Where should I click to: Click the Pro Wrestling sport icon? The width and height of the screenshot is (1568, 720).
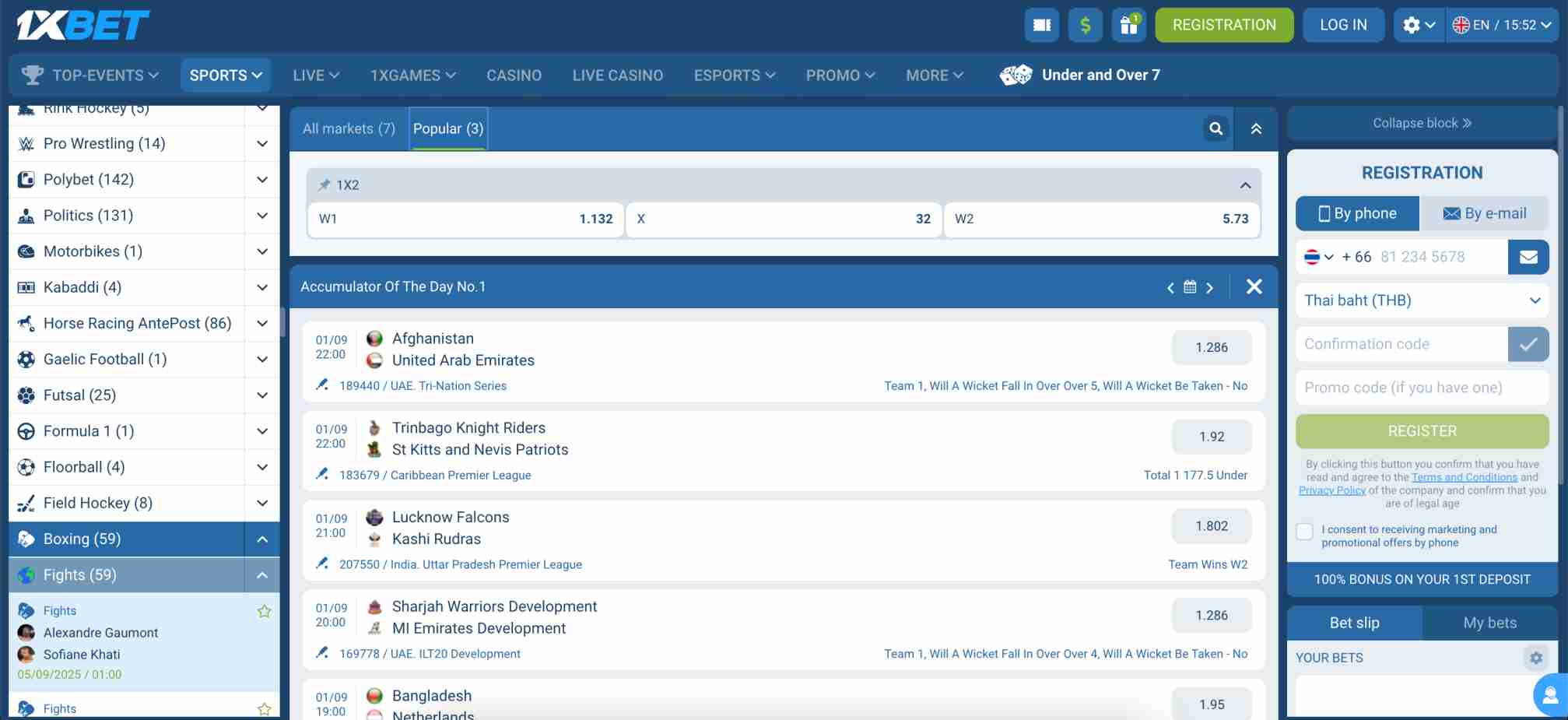pyautogui.click(x=26, y=144)
